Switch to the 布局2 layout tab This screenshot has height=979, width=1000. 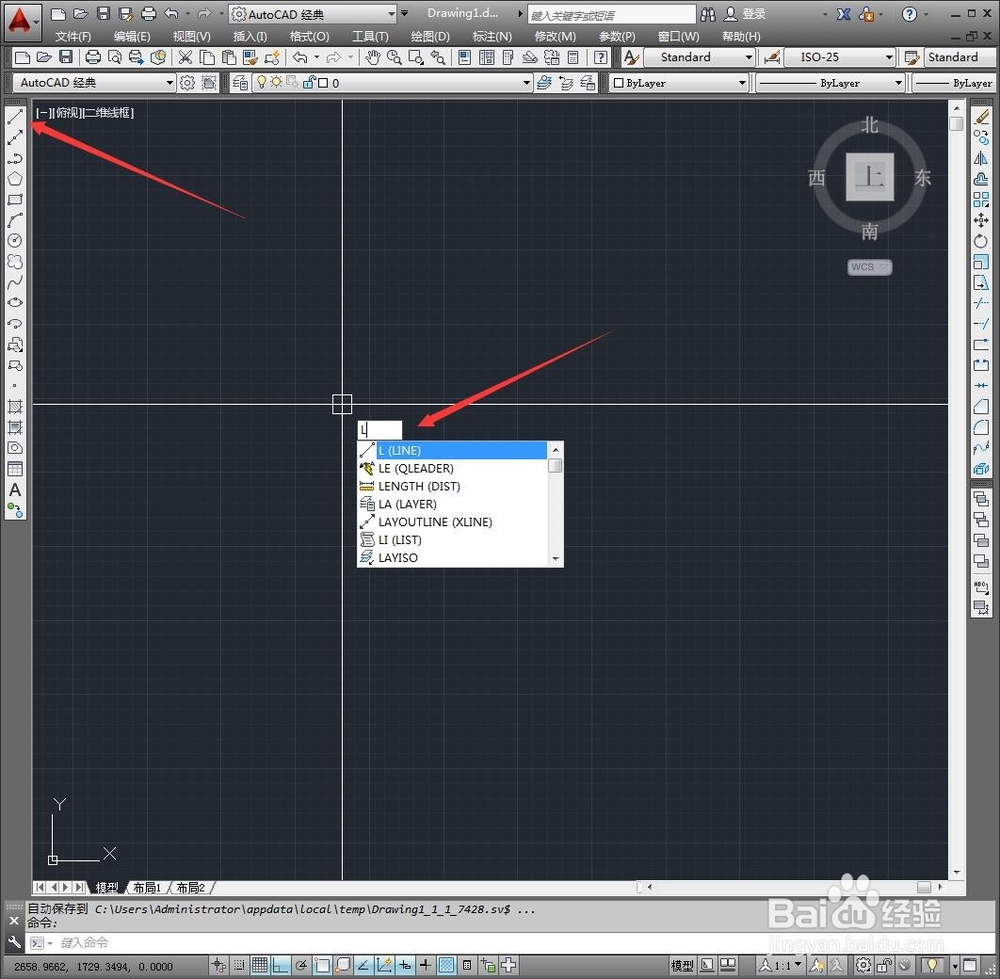pyautogui.click(x=191, y=887)
